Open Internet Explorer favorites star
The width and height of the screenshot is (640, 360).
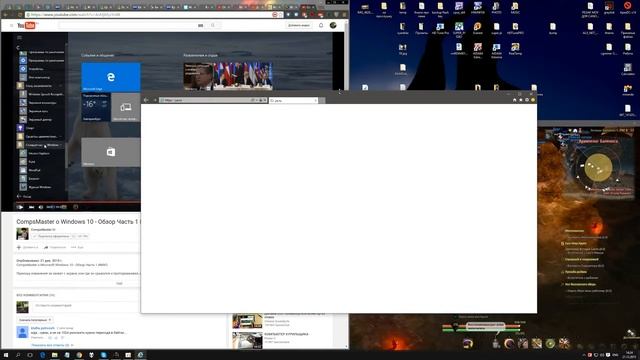click(520, 100)
